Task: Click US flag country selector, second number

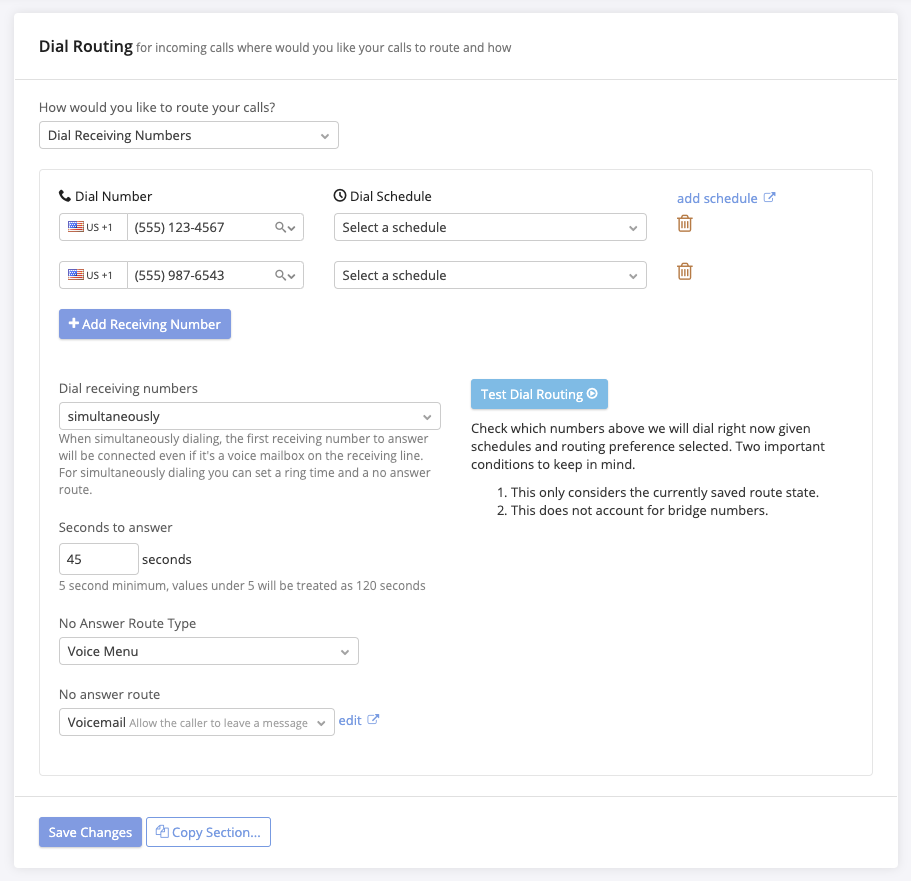Action: 93,276
